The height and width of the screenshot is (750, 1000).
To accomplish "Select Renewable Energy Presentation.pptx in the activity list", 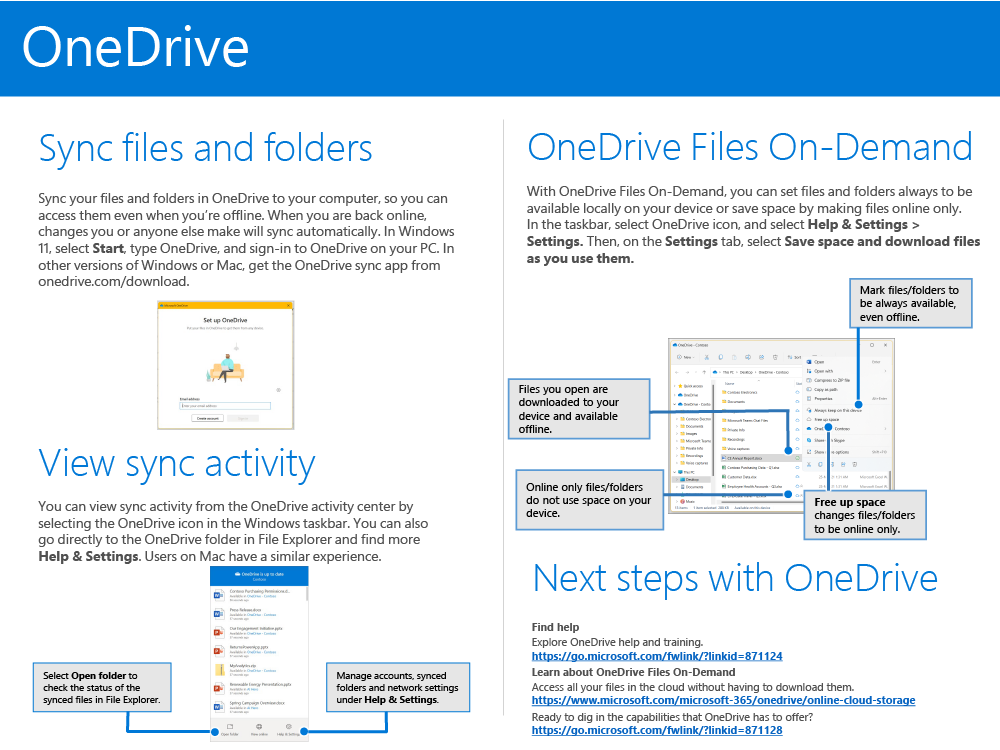I will 259,689.
